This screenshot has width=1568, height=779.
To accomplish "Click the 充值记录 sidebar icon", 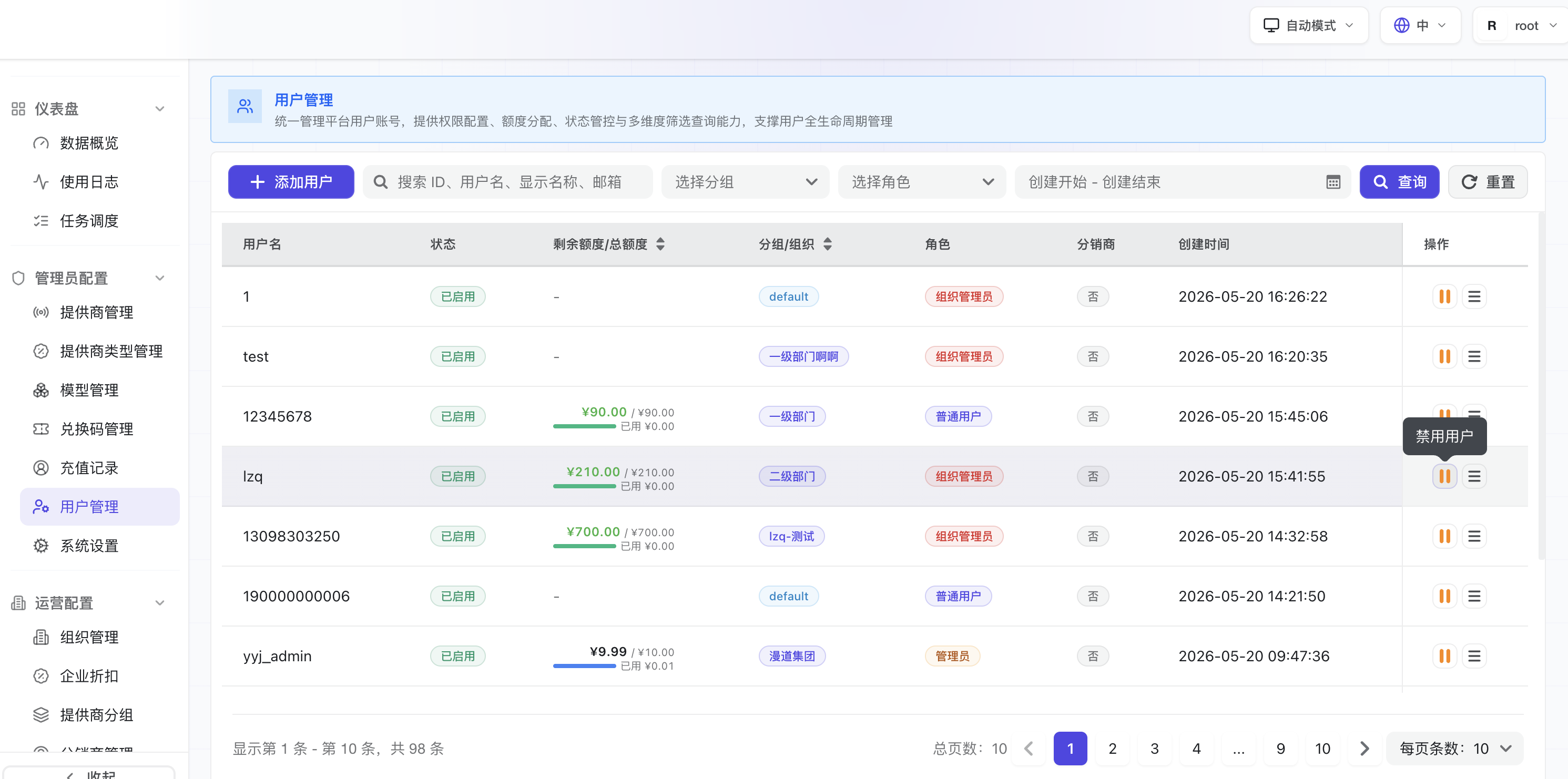I will click(x=41, y=468).
